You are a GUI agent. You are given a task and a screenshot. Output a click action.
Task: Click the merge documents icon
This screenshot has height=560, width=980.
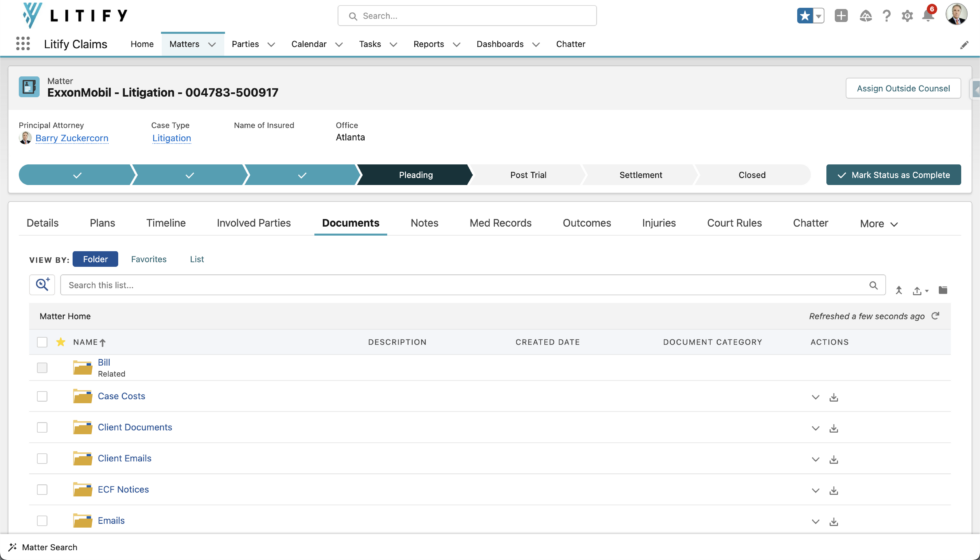pyautogui.click(x=899, y=290)
